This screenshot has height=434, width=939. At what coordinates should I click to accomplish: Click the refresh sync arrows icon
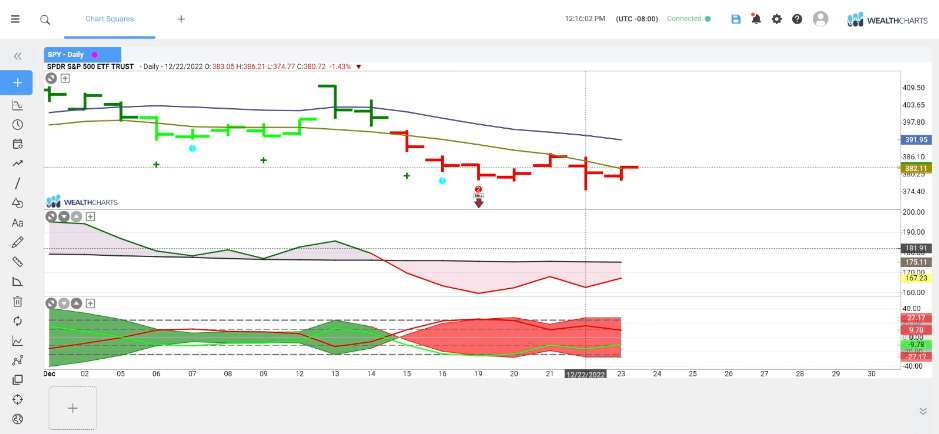click(17, 321)
